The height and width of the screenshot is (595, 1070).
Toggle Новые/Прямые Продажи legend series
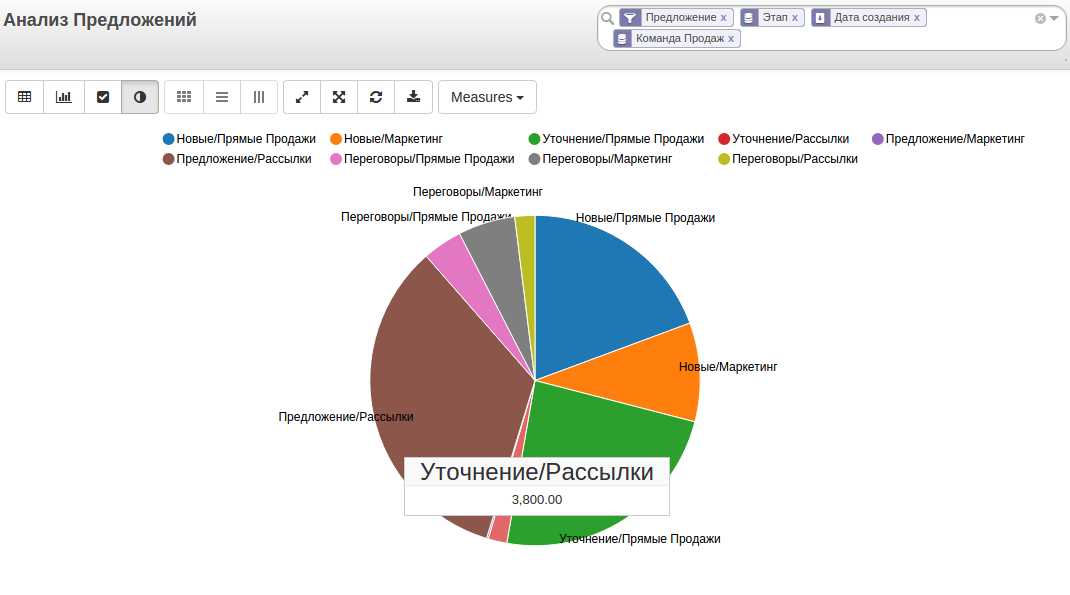click(x=239, y=139)
